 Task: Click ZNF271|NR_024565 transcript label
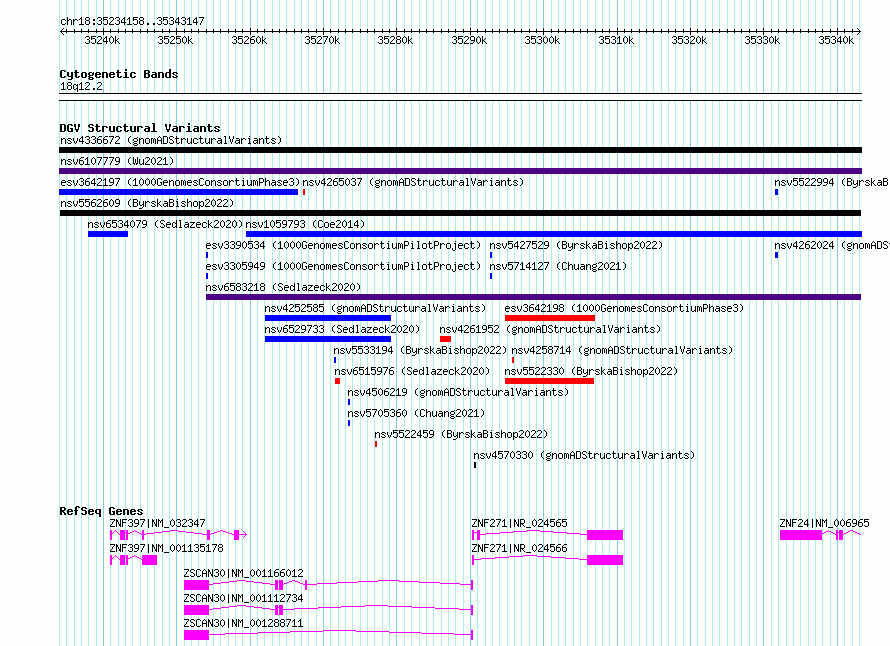pos(519,523)
